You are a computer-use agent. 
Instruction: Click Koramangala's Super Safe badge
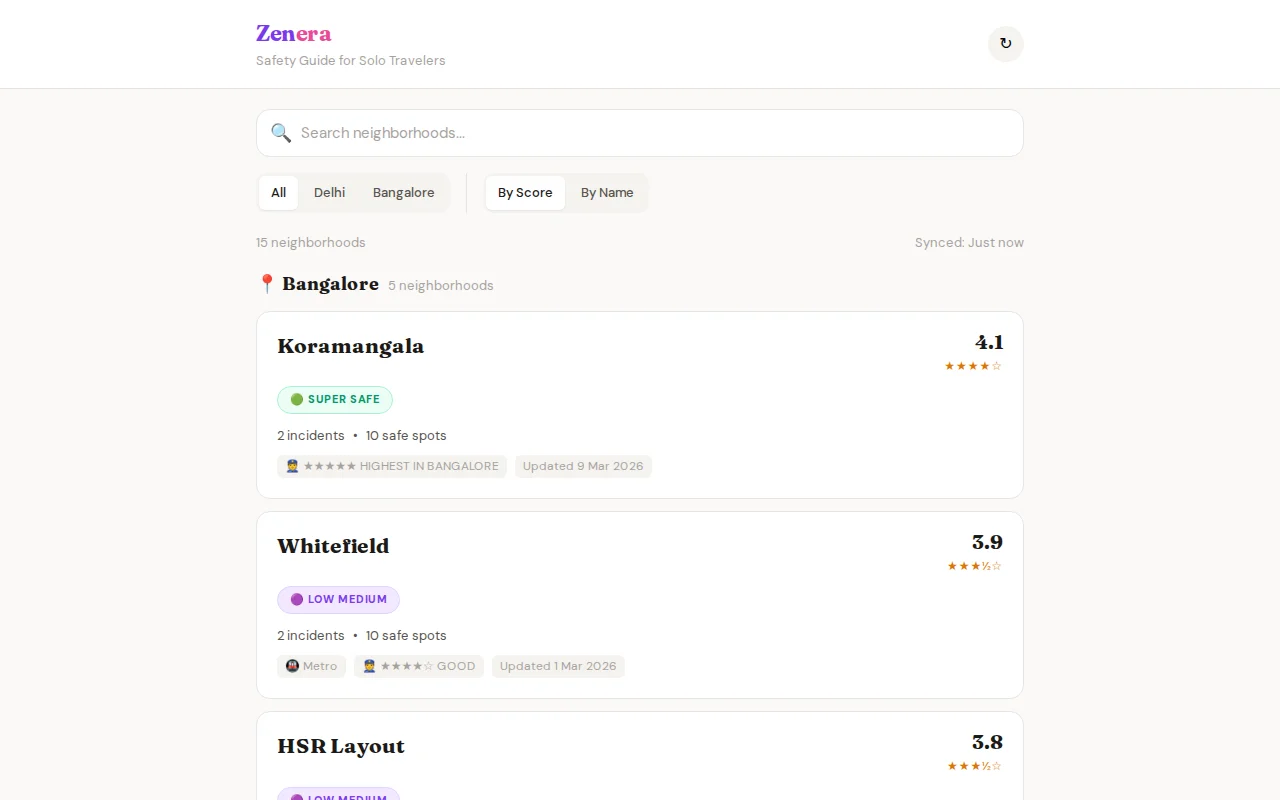[x=335, y=399]
